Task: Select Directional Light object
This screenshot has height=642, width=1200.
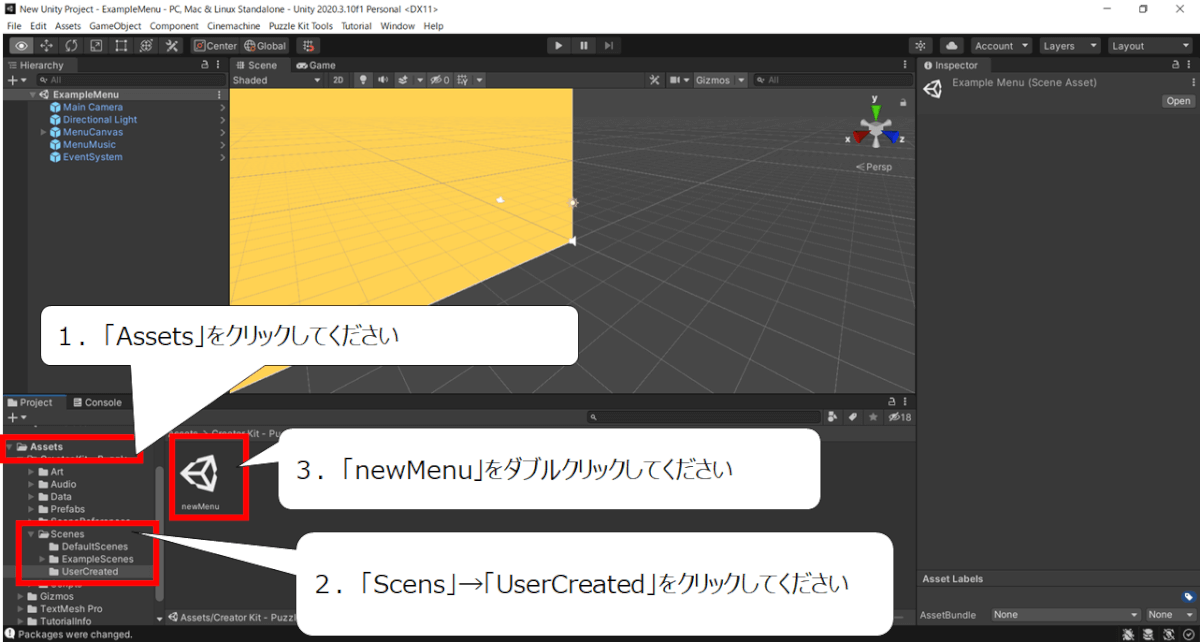Action: [x=100, y=119]
